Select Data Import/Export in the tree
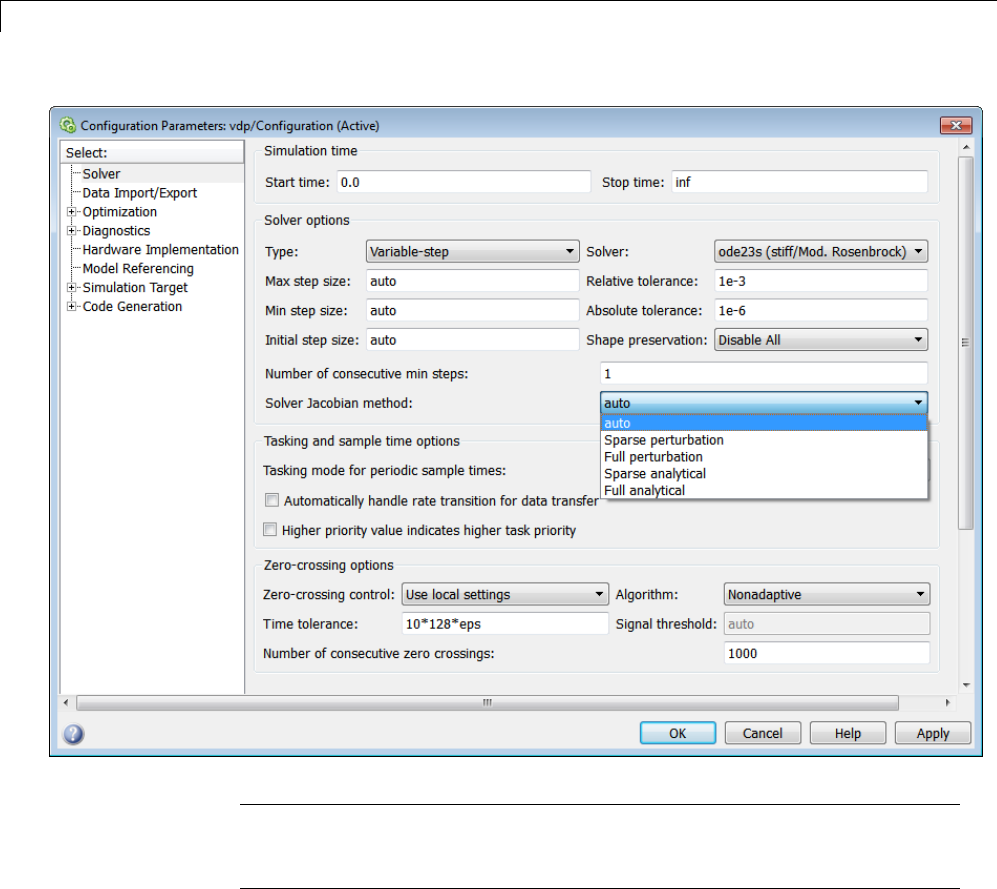This screenshot has height=889, width=997. [140, 193]
